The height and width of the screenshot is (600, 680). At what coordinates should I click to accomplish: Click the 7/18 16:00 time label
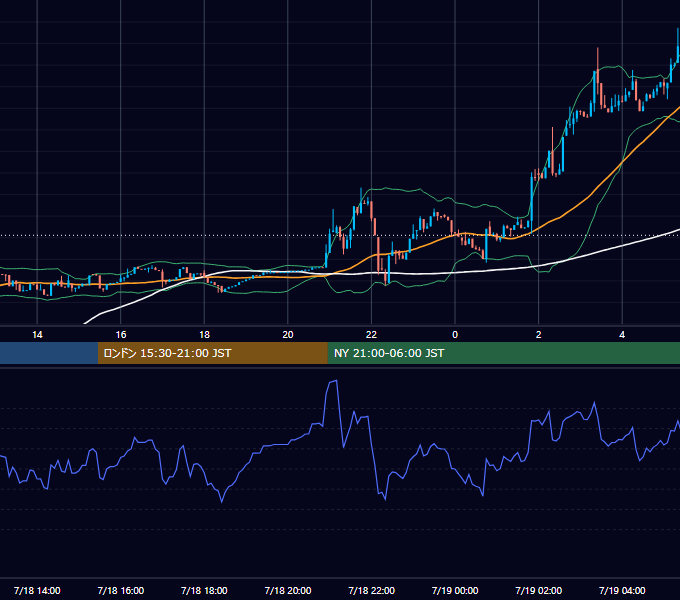click(x=121, y=590)
